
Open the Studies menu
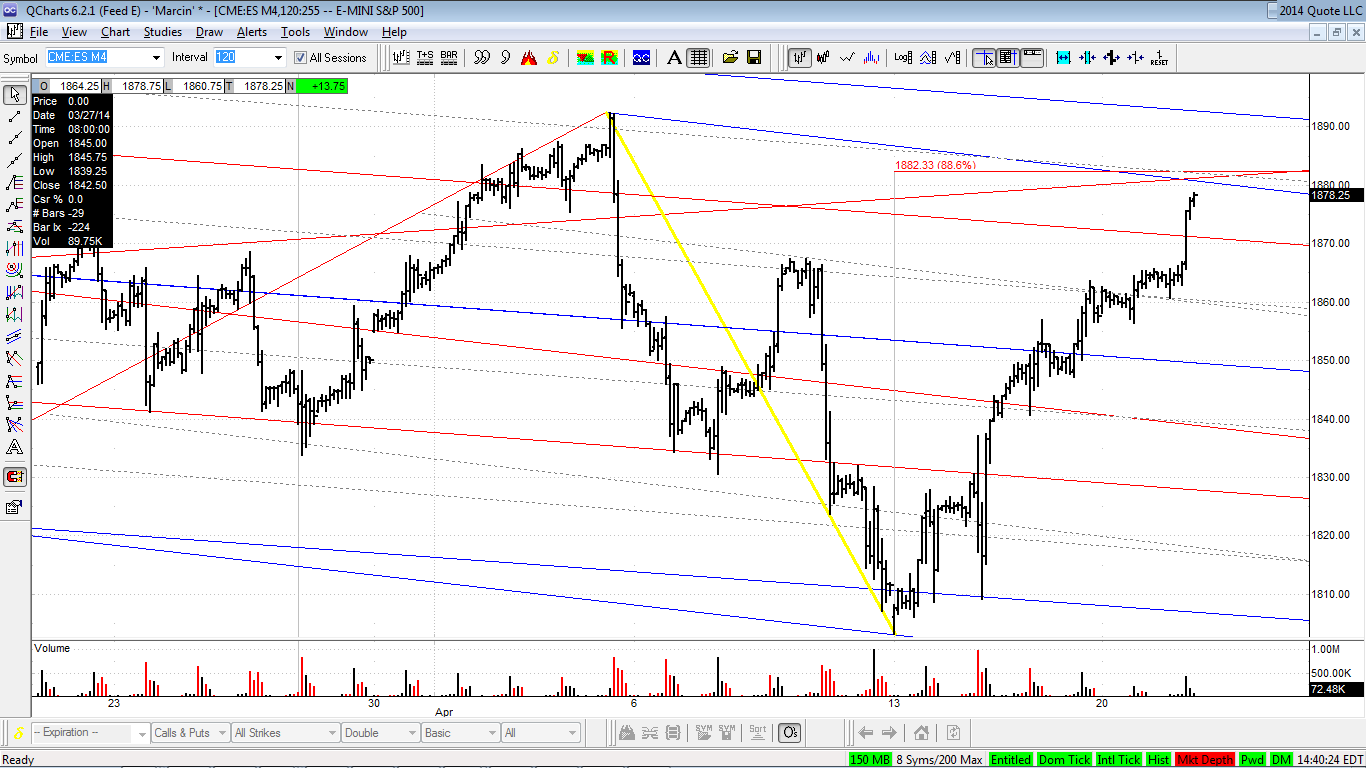tap(163, 32)
